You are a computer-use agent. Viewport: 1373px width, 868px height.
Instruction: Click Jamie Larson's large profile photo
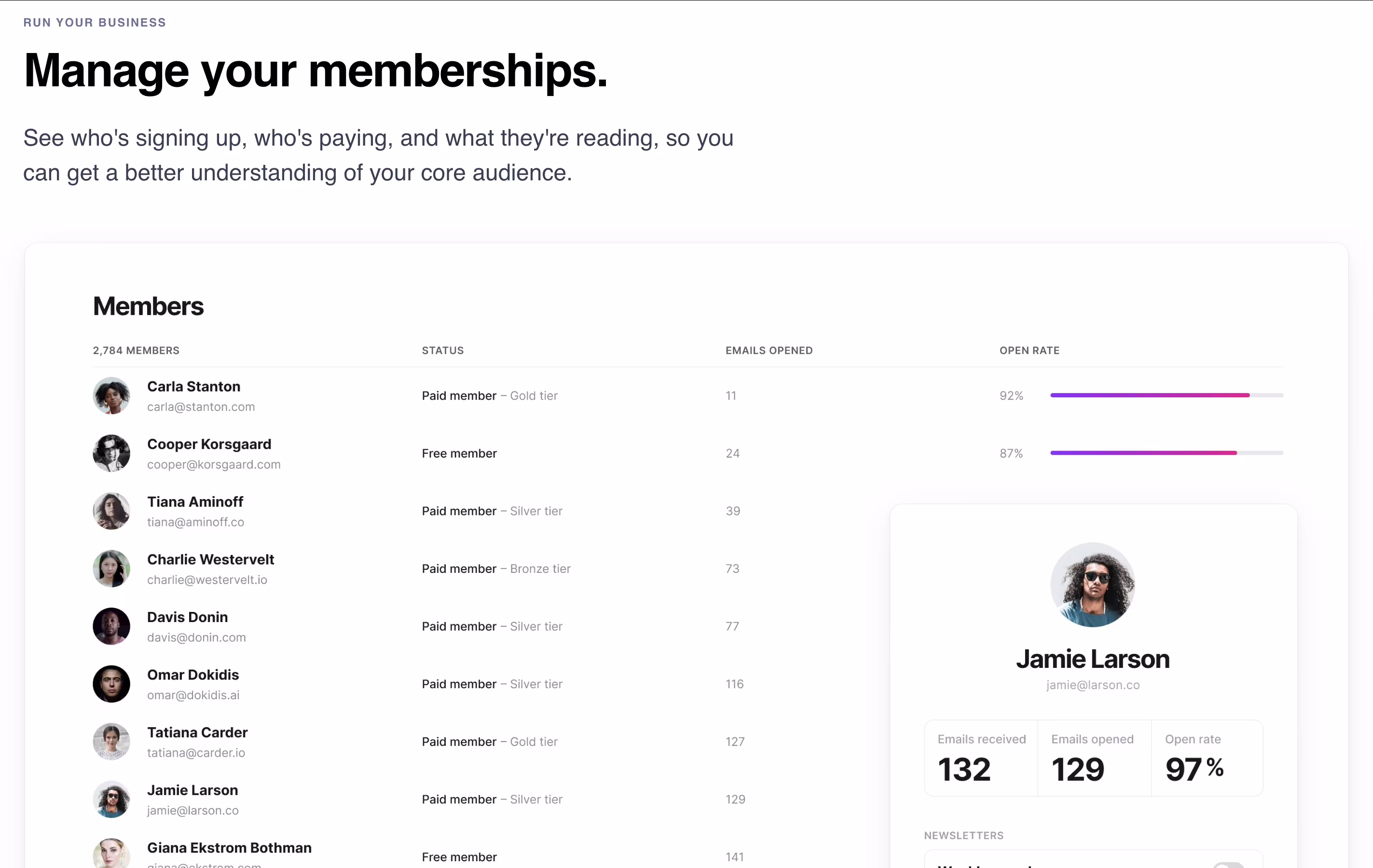[x=1093, y=584]
